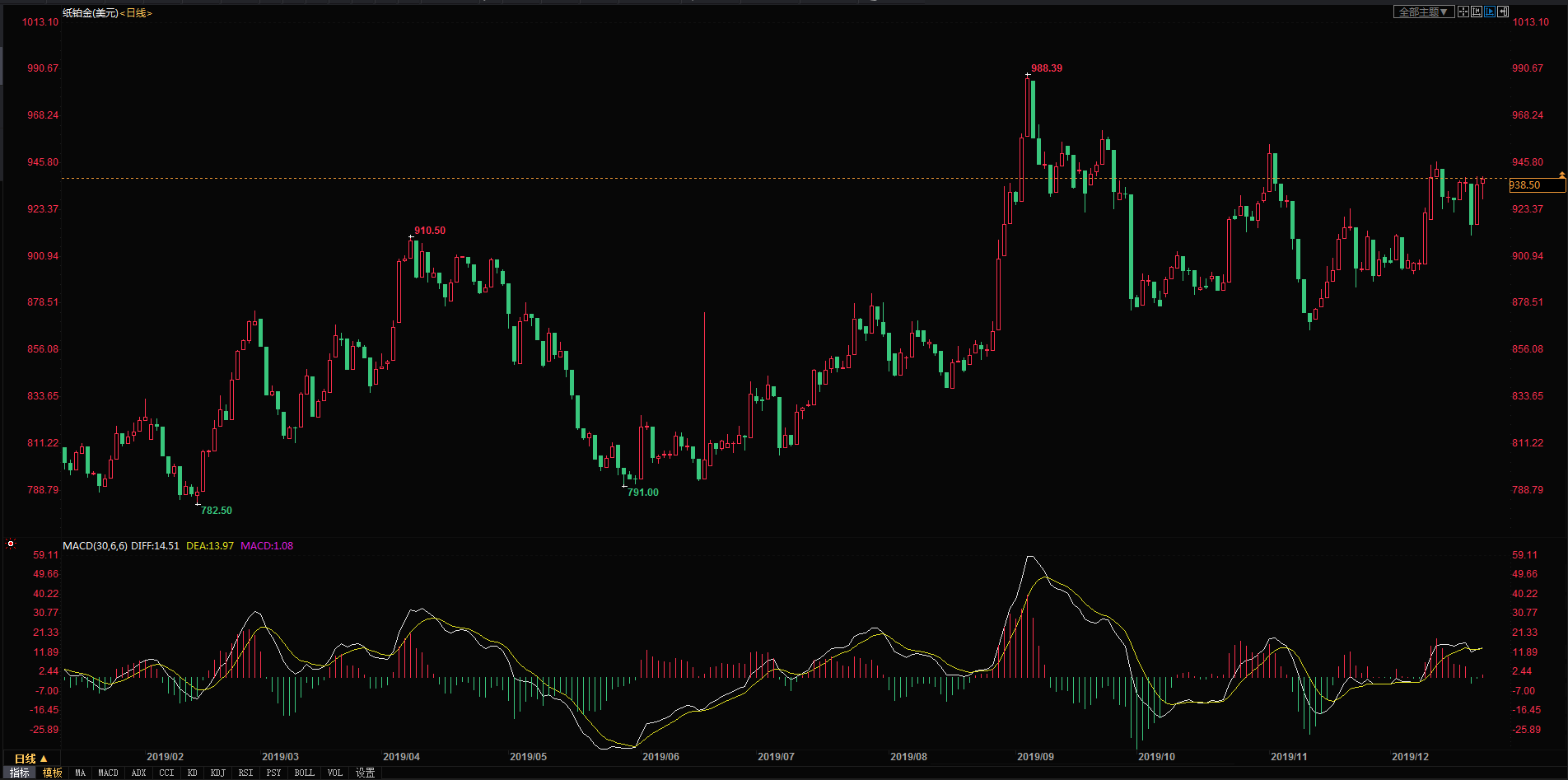The height and width of the screenshot is (780, 1568).
Task: Enable the KDJ indicator
Action: coord(217,773)
